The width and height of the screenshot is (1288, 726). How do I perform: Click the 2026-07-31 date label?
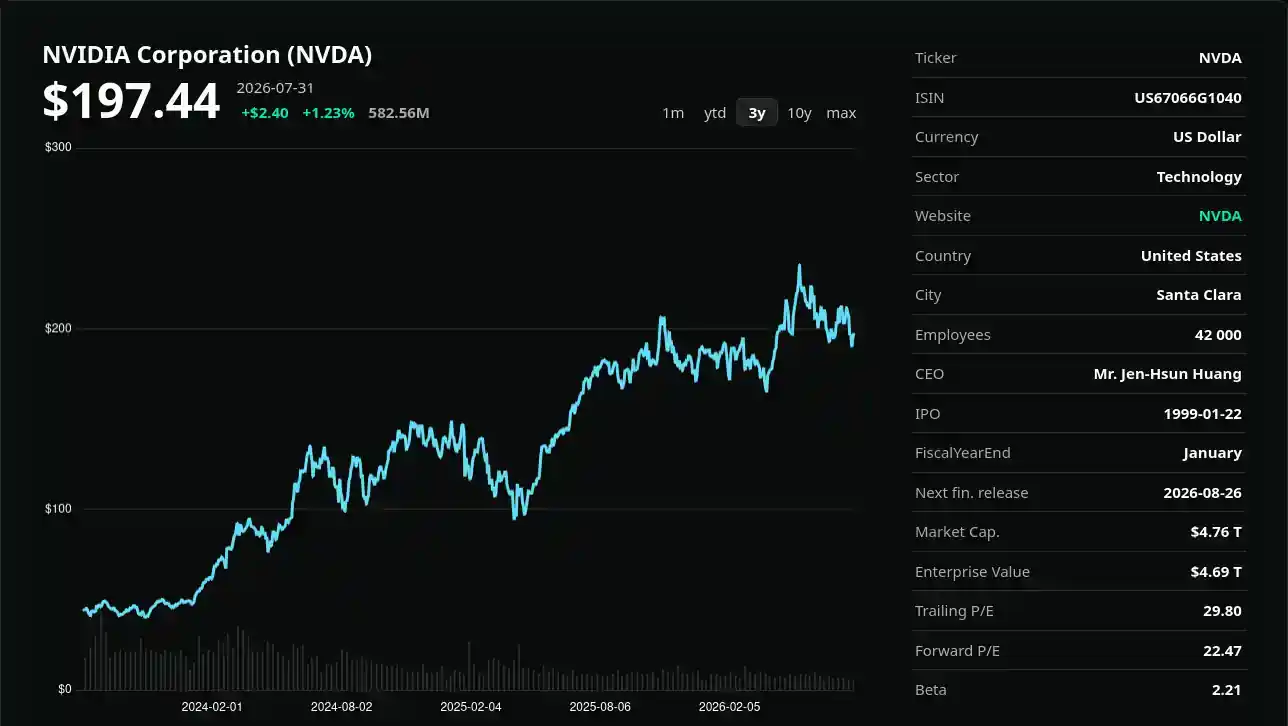[x=275, y=88]
